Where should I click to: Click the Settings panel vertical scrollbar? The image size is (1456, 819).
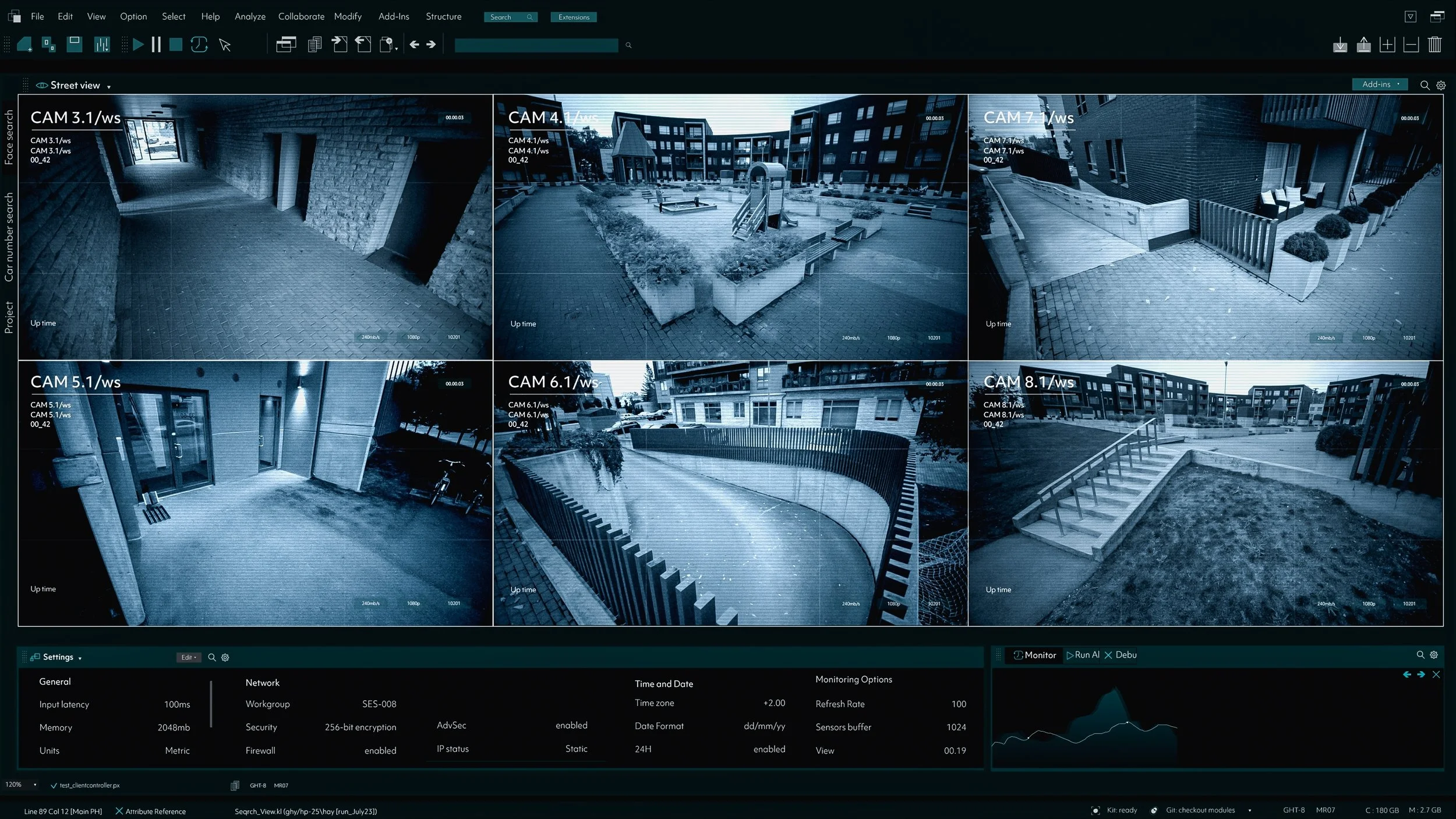click(211, 704)
